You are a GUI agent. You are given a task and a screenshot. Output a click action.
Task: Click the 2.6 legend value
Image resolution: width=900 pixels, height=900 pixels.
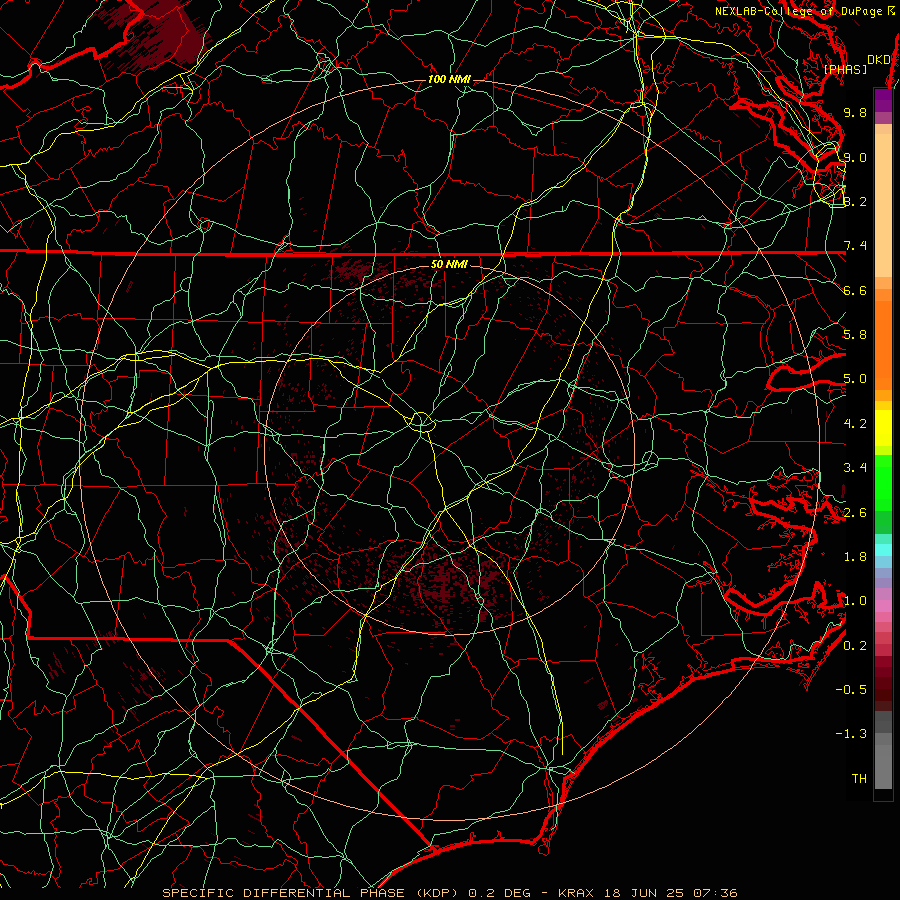pyautogui.click(x=855, y=513)
